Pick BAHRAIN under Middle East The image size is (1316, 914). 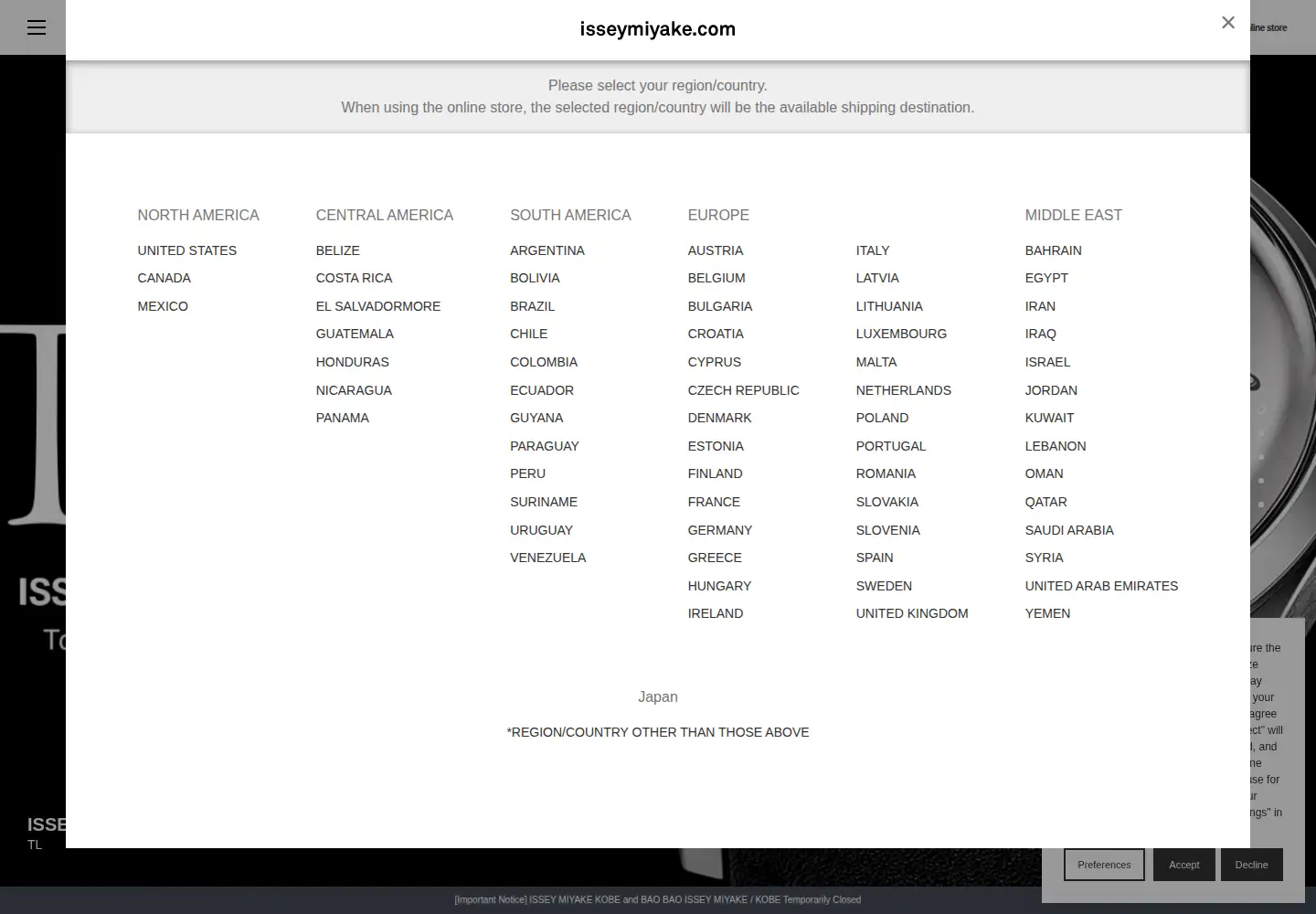coord(1054,250)
